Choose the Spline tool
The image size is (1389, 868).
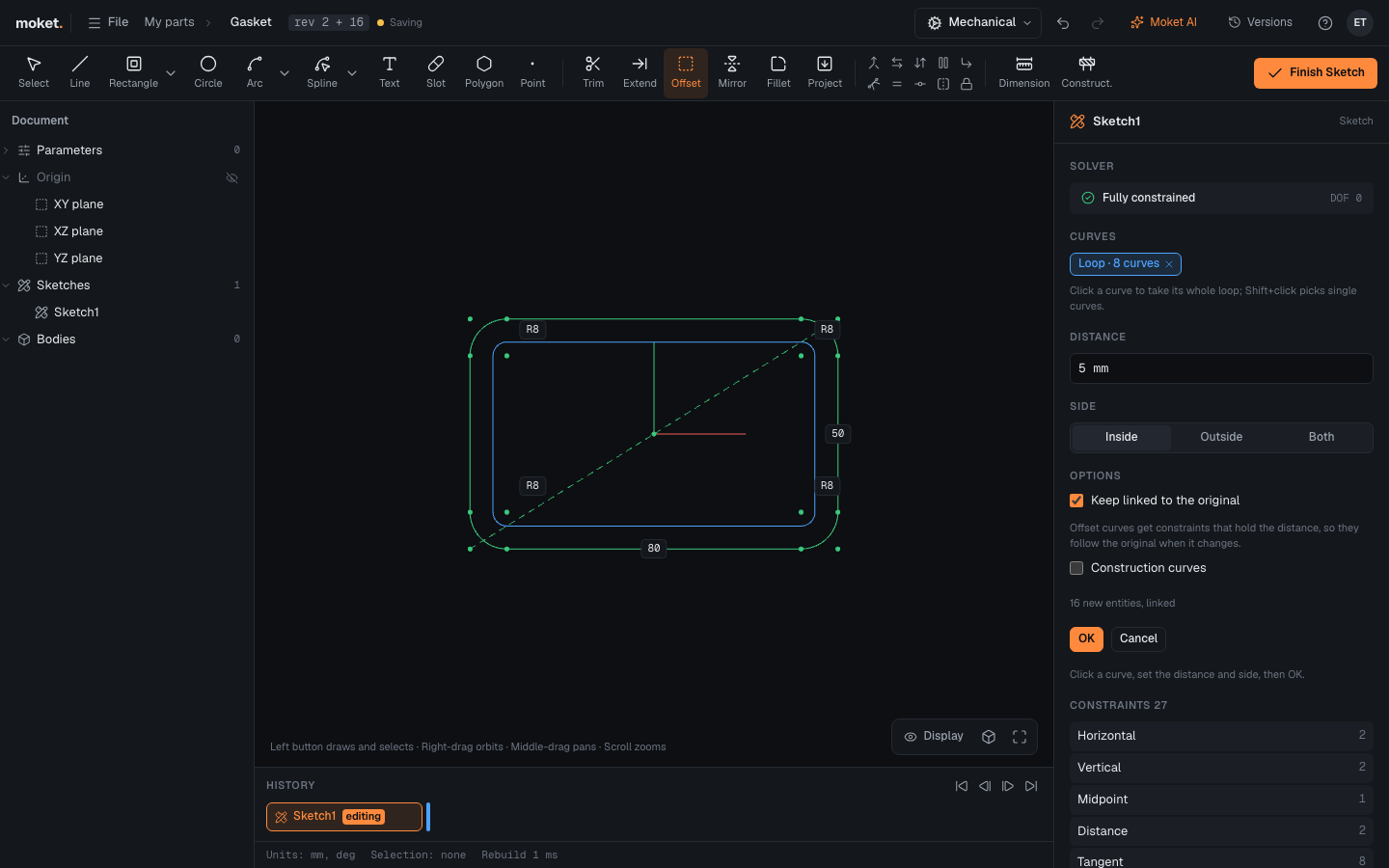click(322, 72)
